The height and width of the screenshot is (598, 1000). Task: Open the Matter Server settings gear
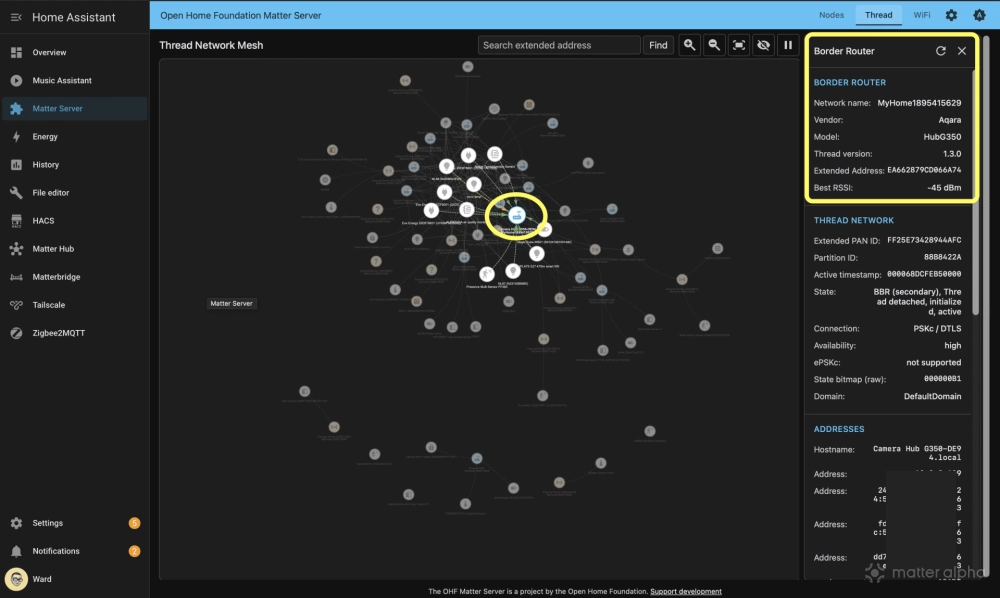coord(952,15)
